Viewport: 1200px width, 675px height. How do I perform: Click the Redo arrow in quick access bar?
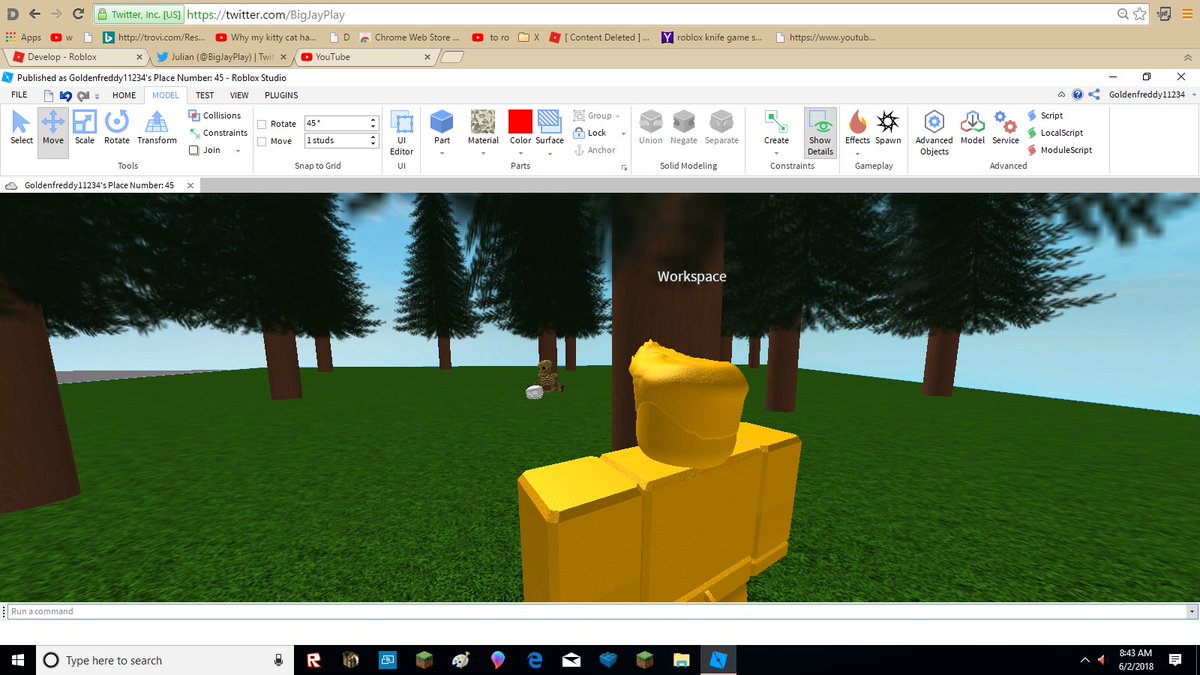click(x=82, y=95)
